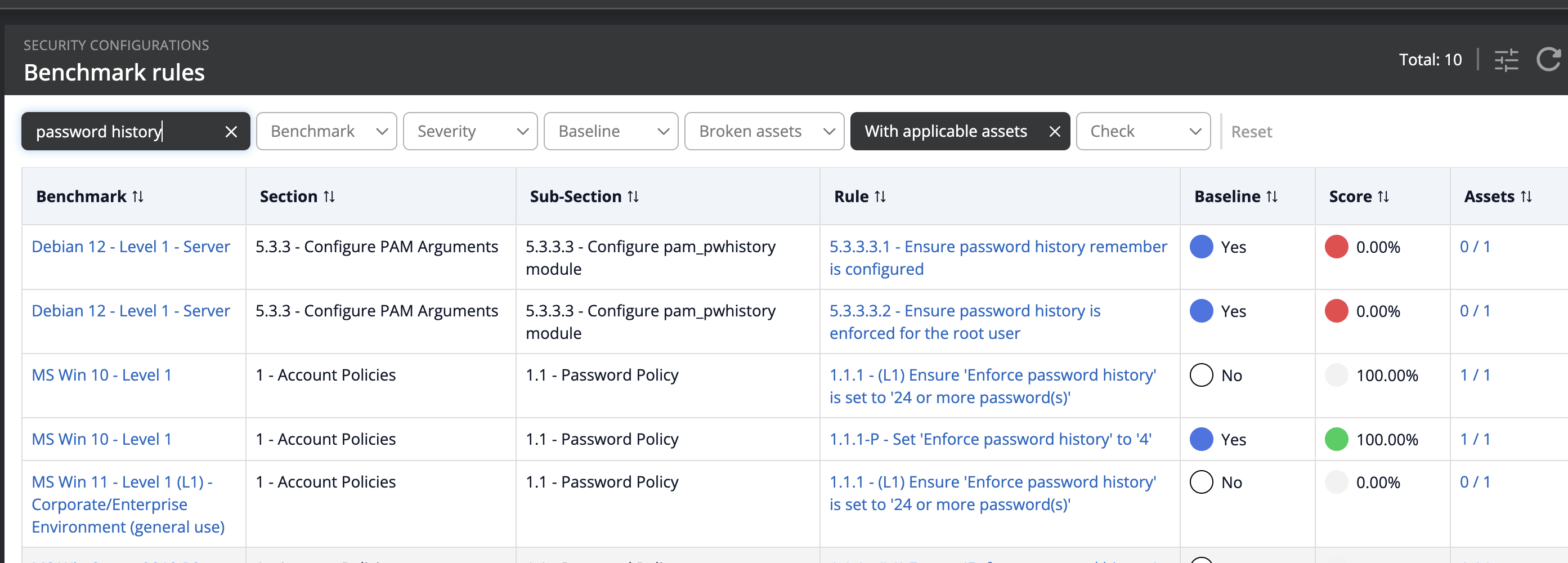Image resolution: width=1568 pixels, height=563 pixels.
Task: Sort by the Benchmark column arrows
Action: 138,196
